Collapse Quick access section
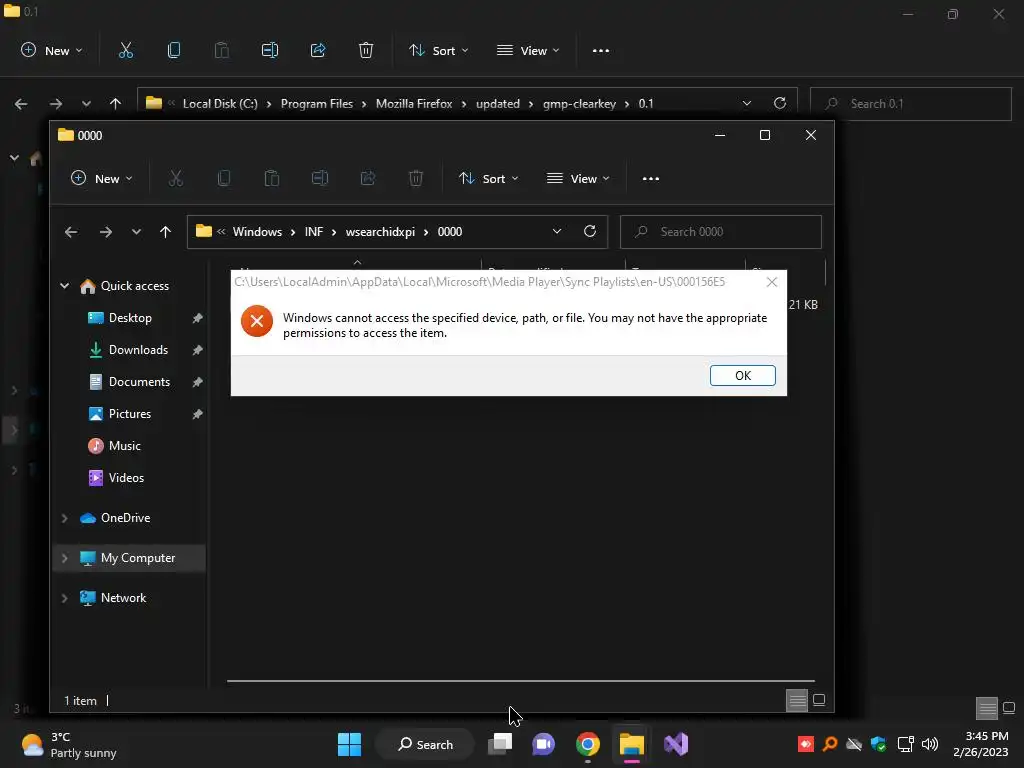The width and height of the screenshot is (1024, 768). click(65, 286)
